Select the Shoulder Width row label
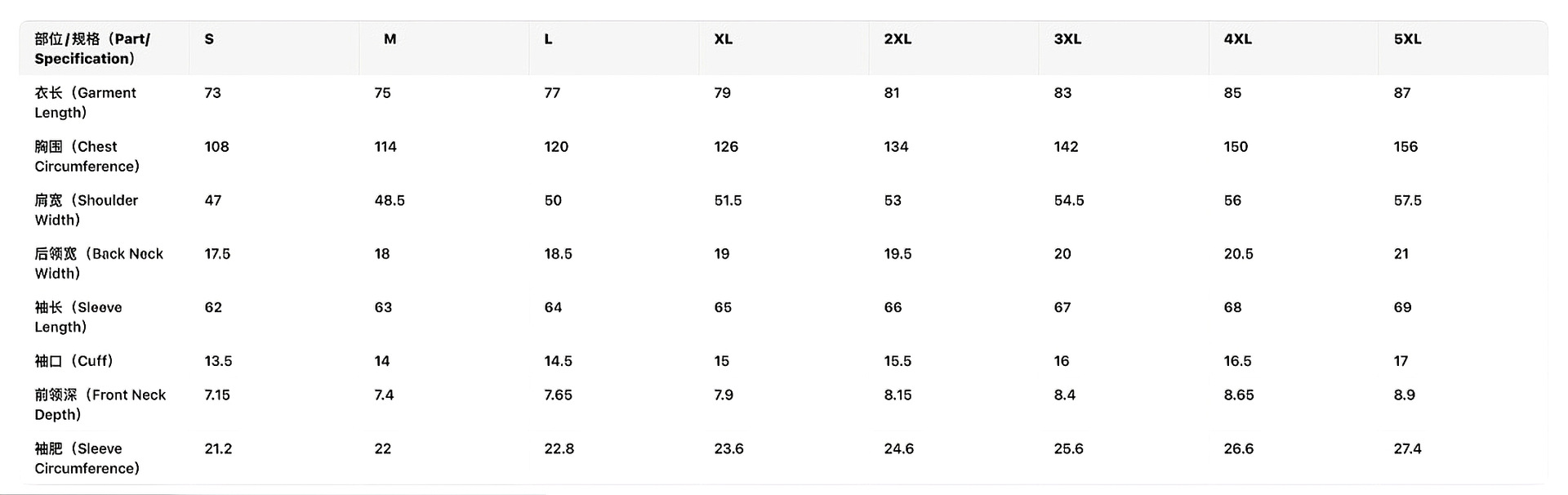 coord(86,210)
